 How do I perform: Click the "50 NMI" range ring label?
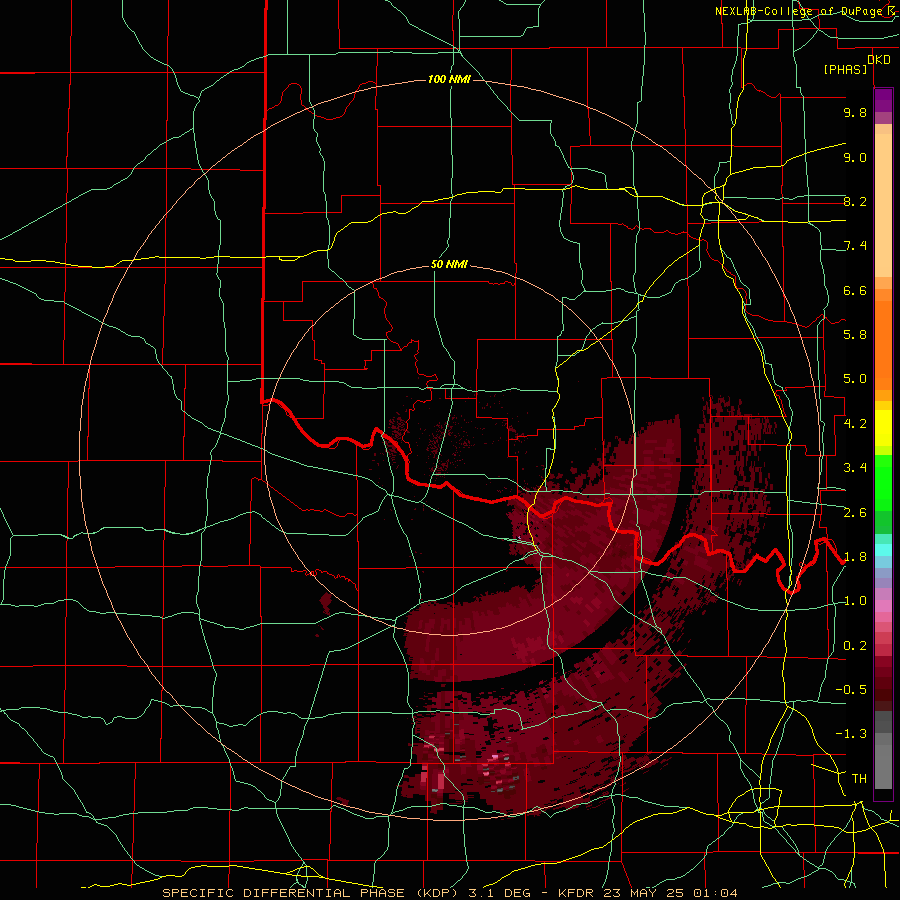click(x=449, y=265)
